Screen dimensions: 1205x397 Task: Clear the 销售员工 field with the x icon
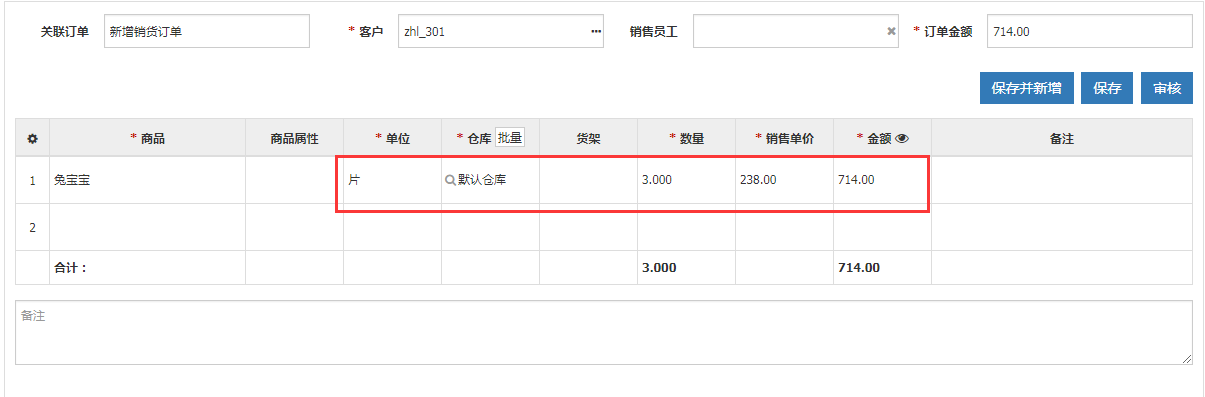[x=891, y=31]
